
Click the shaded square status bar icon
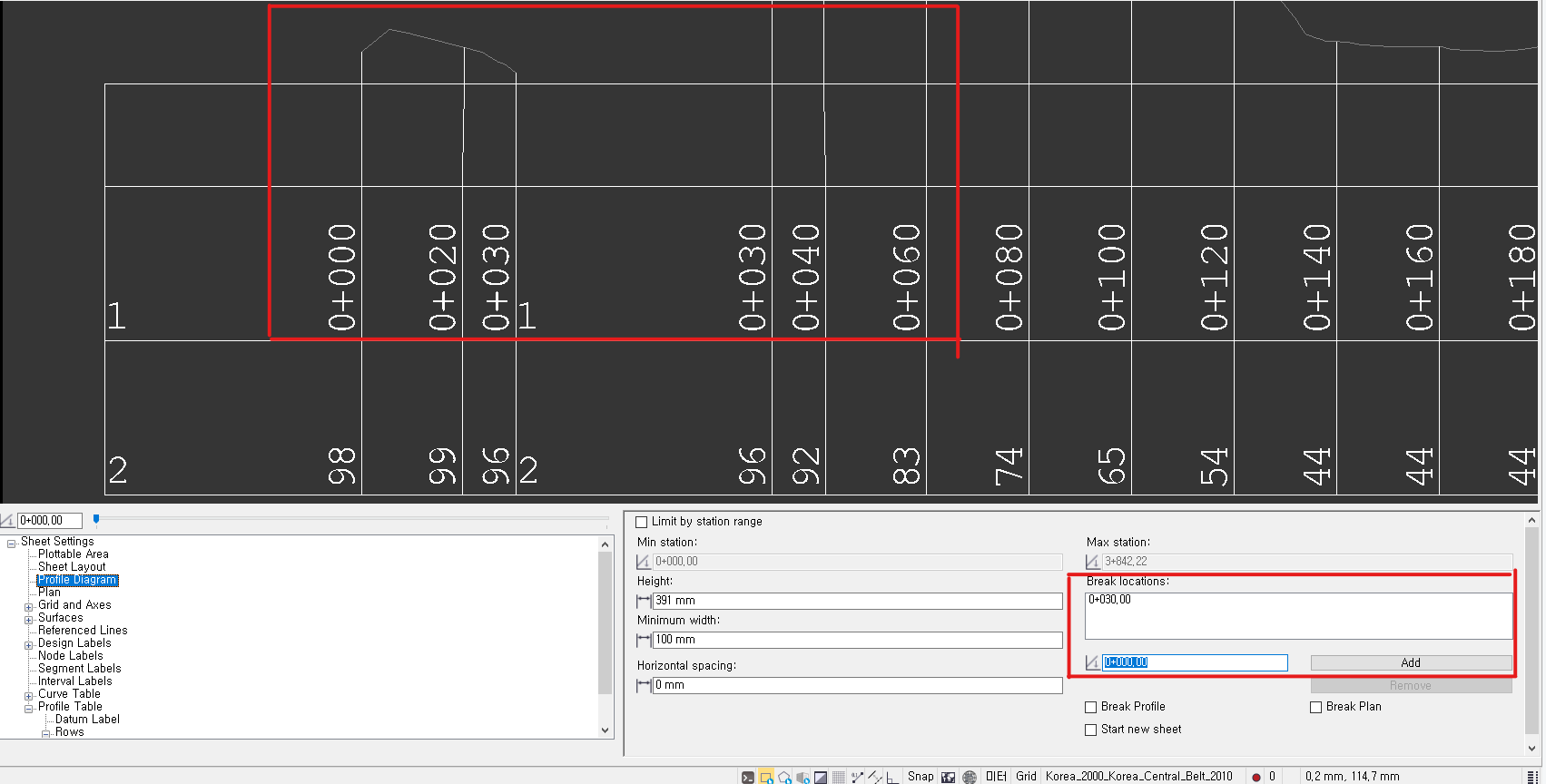point(821,777)
